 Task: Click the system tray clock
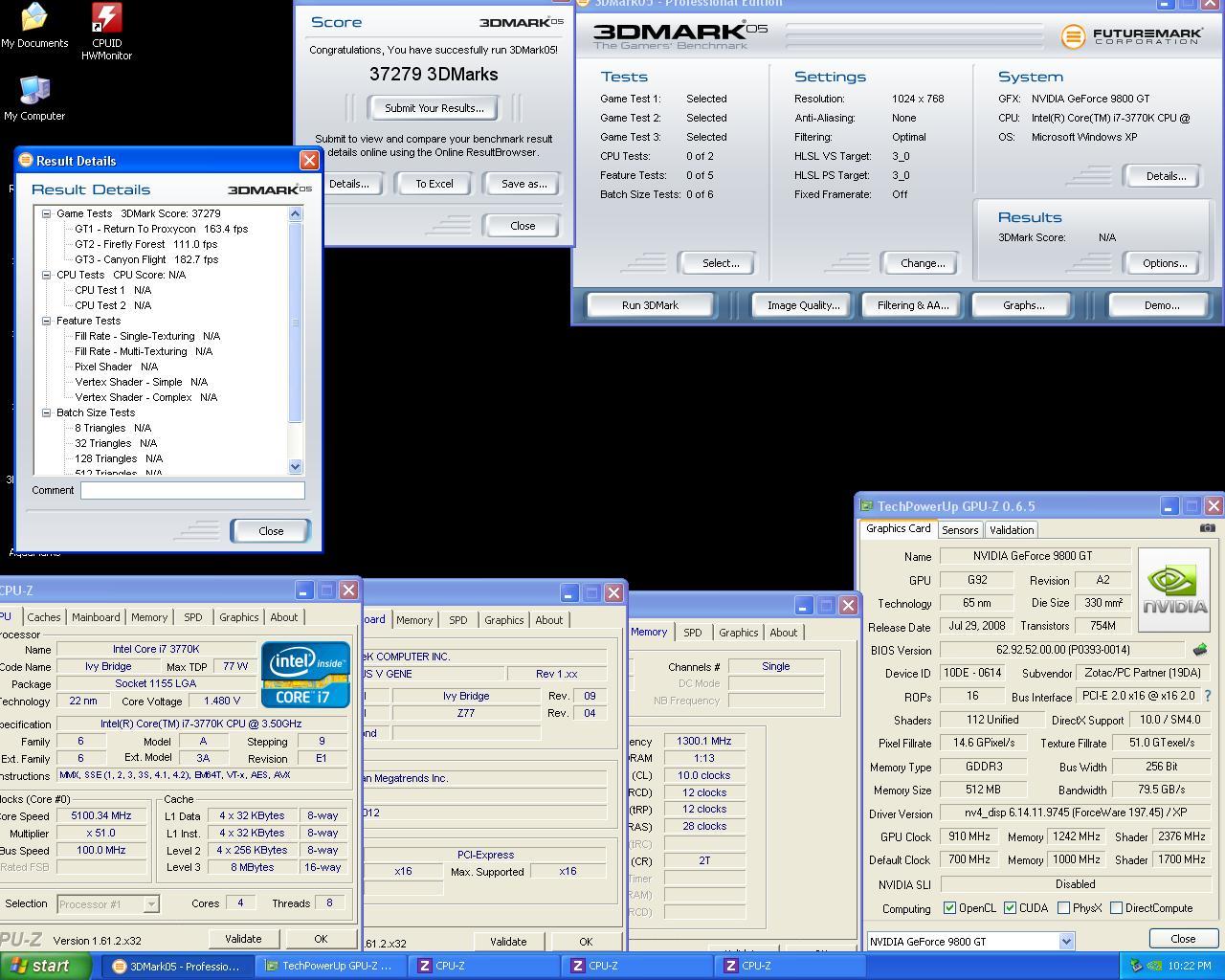1190,966
